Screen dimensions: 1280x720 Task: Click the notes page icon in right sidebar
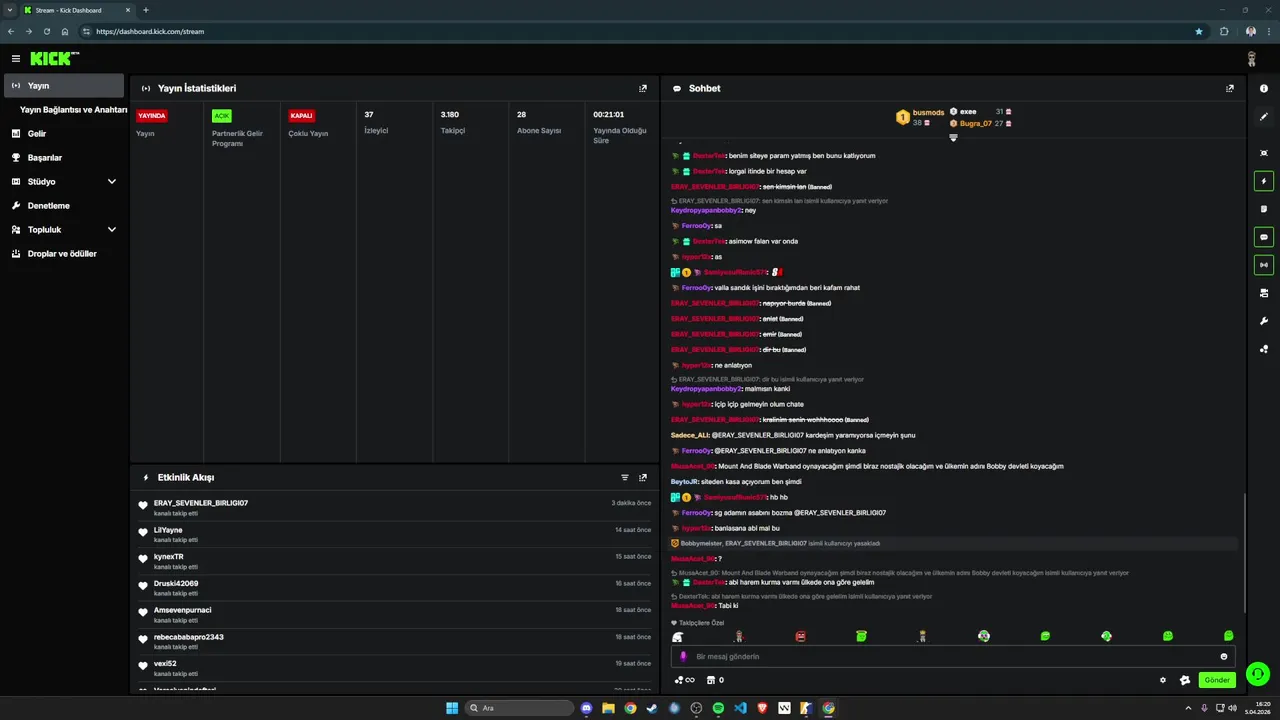pyautogui.click(x=1264, y=209)
